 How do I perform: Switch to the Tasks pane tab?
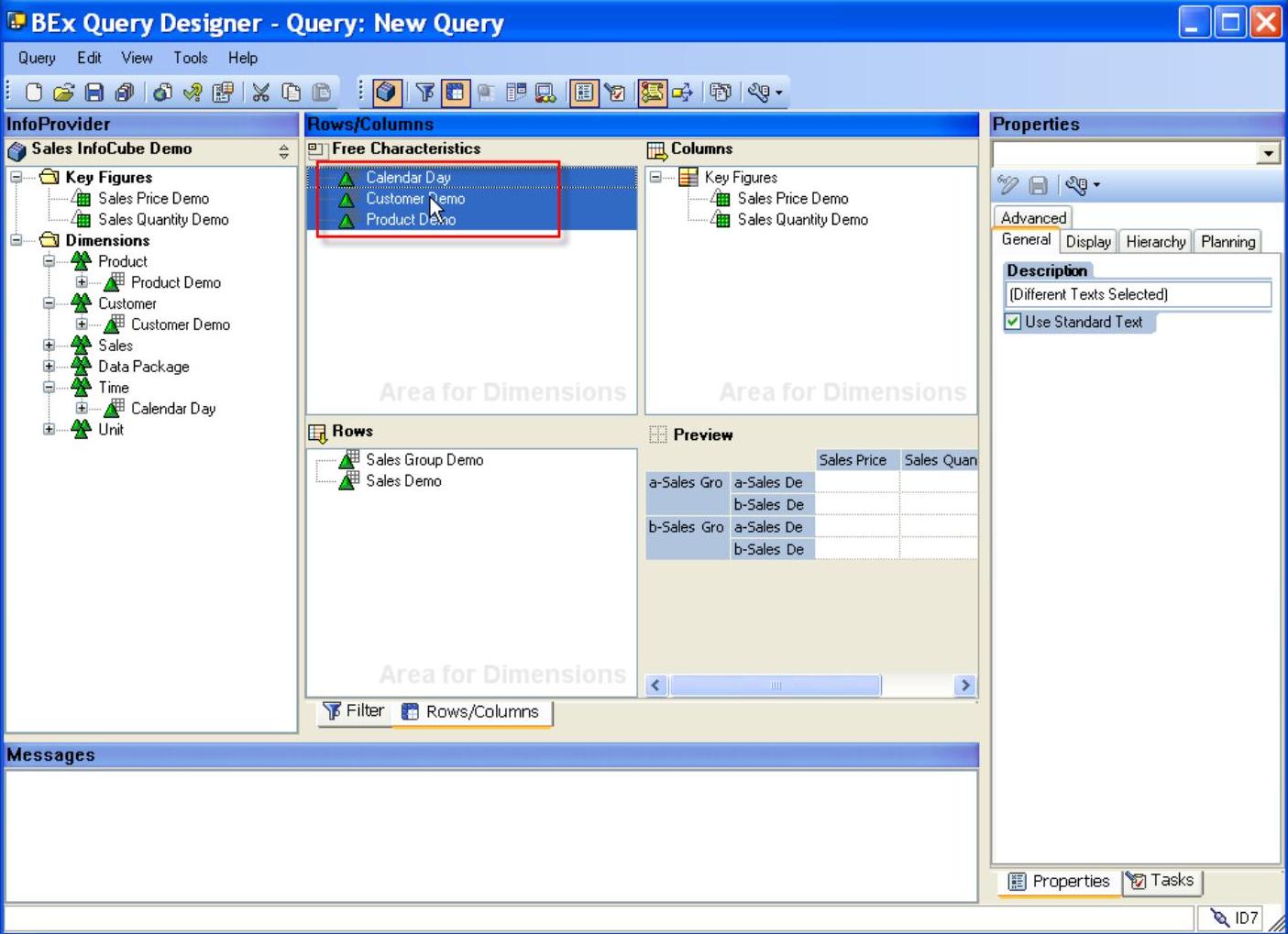pyautogui.click(x=1161, y=881)
